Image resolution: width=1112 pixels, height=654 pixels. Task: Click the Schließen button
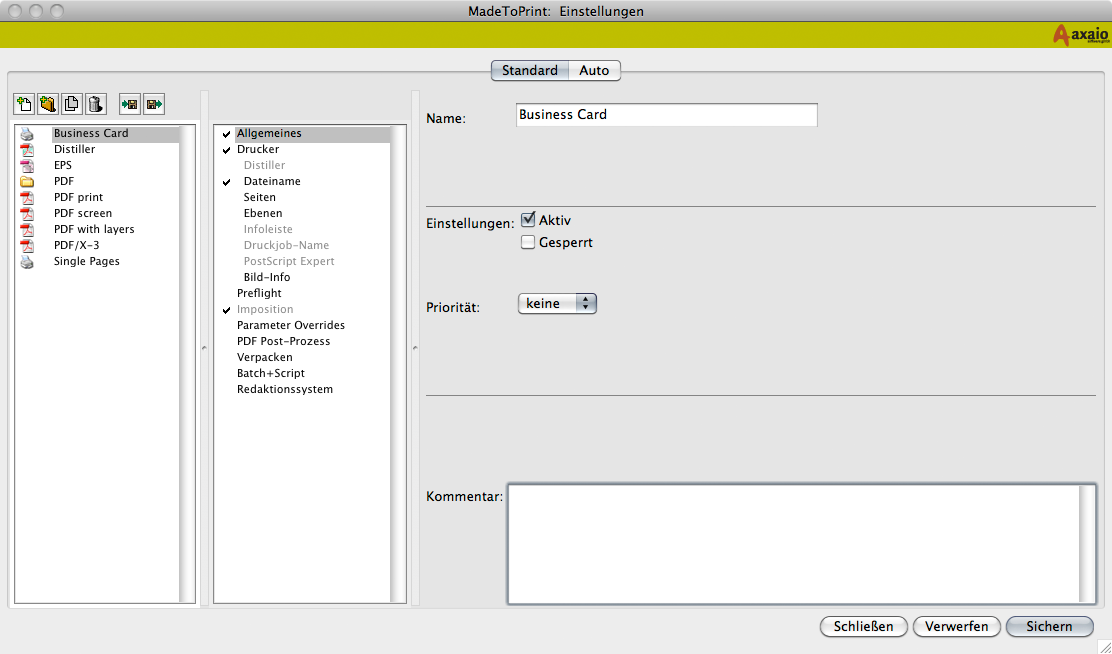point(863,626)
